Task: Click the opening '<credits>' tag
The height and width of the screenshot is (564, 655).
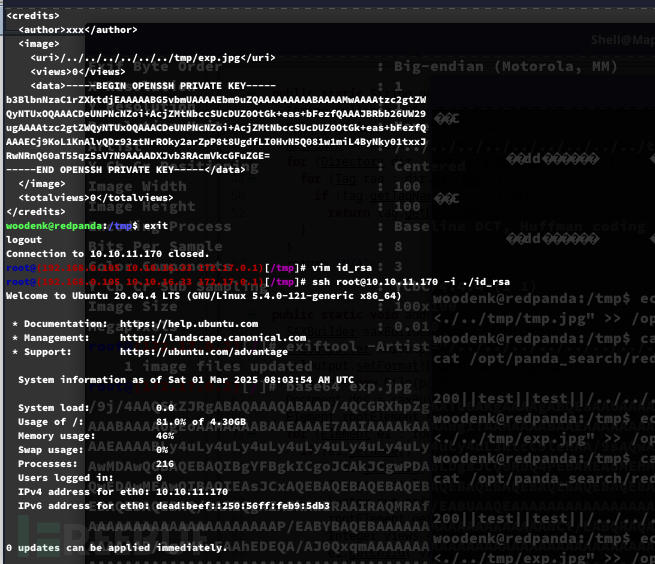Action: click(x=33, y=15)
